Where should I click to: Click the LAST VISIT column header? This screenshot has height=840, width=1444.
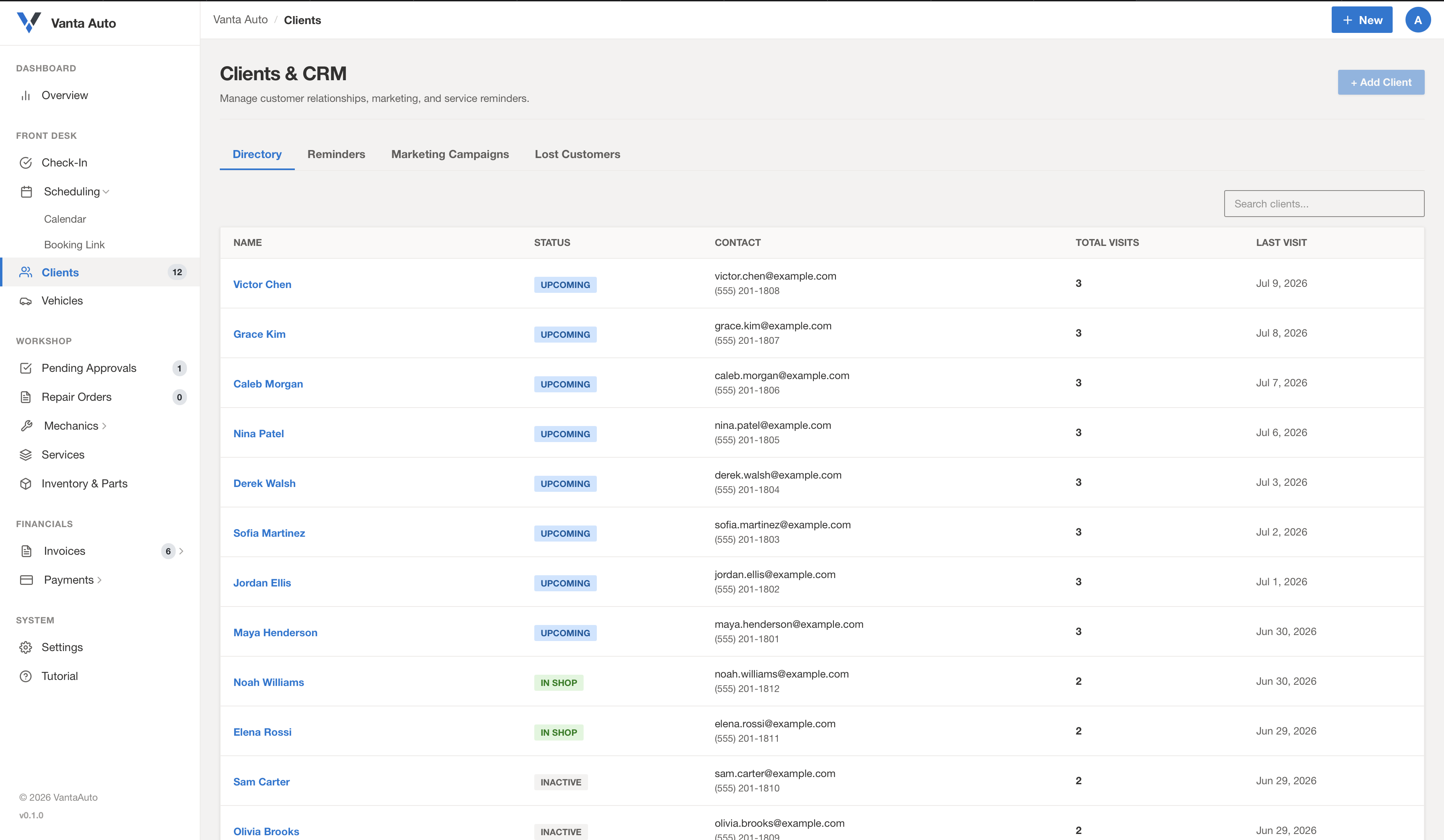(x=1281, y=242)
